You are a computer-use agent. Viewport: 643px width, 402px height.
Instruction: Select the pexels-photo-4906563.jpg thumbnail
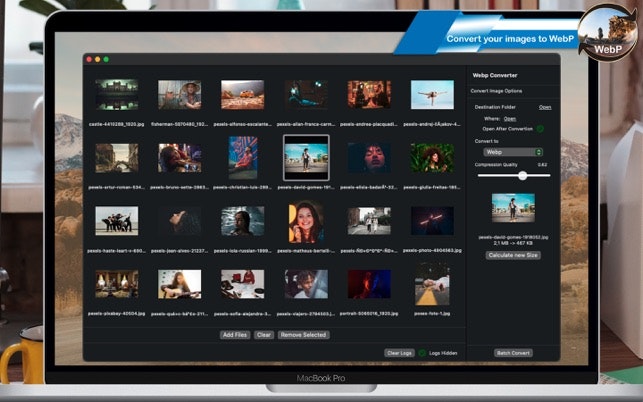[432, 221]
